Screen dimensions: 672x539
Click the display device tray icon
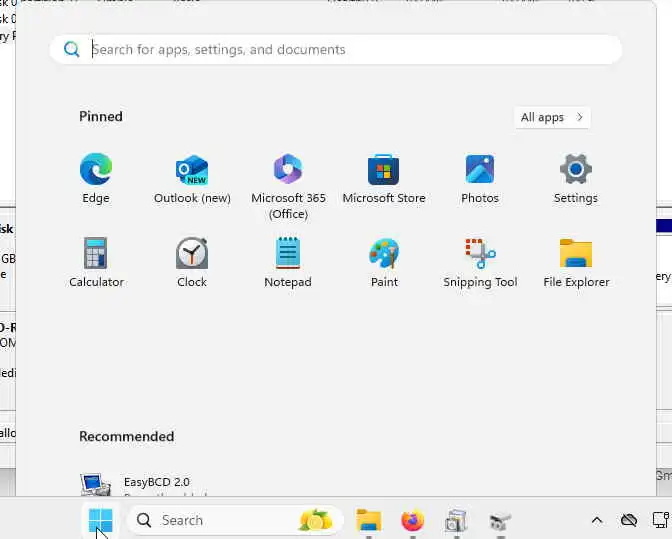click(x=661, y=520)
